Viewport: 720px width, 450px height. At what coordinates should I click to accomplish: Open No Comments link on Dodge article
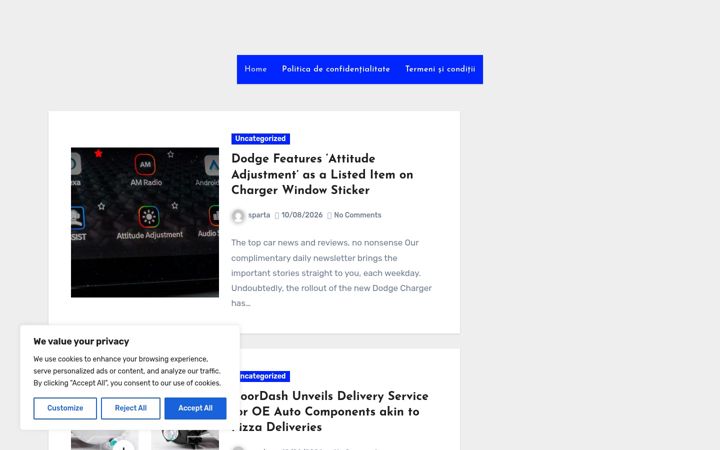pos(357,215)
